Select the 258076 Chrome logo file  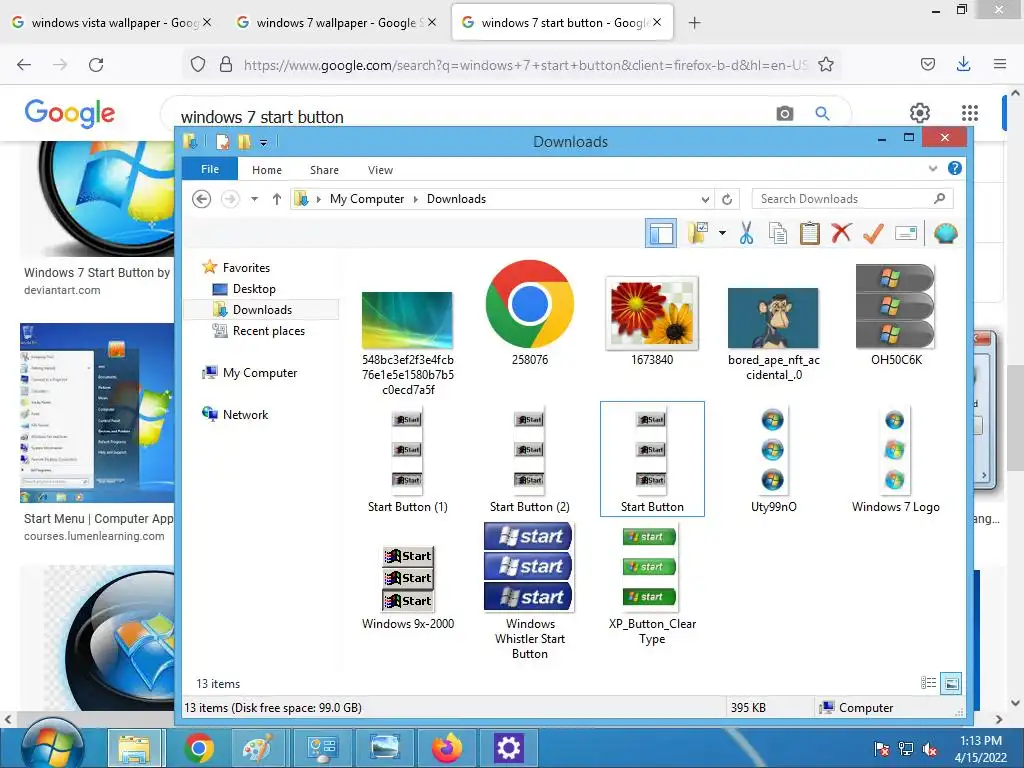pyautogui.click(x=530, y=313)
